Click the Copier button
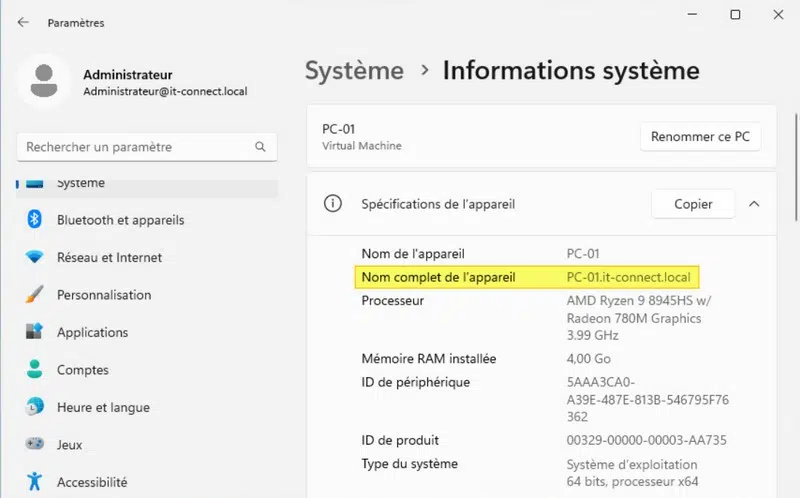 [693, 204]
